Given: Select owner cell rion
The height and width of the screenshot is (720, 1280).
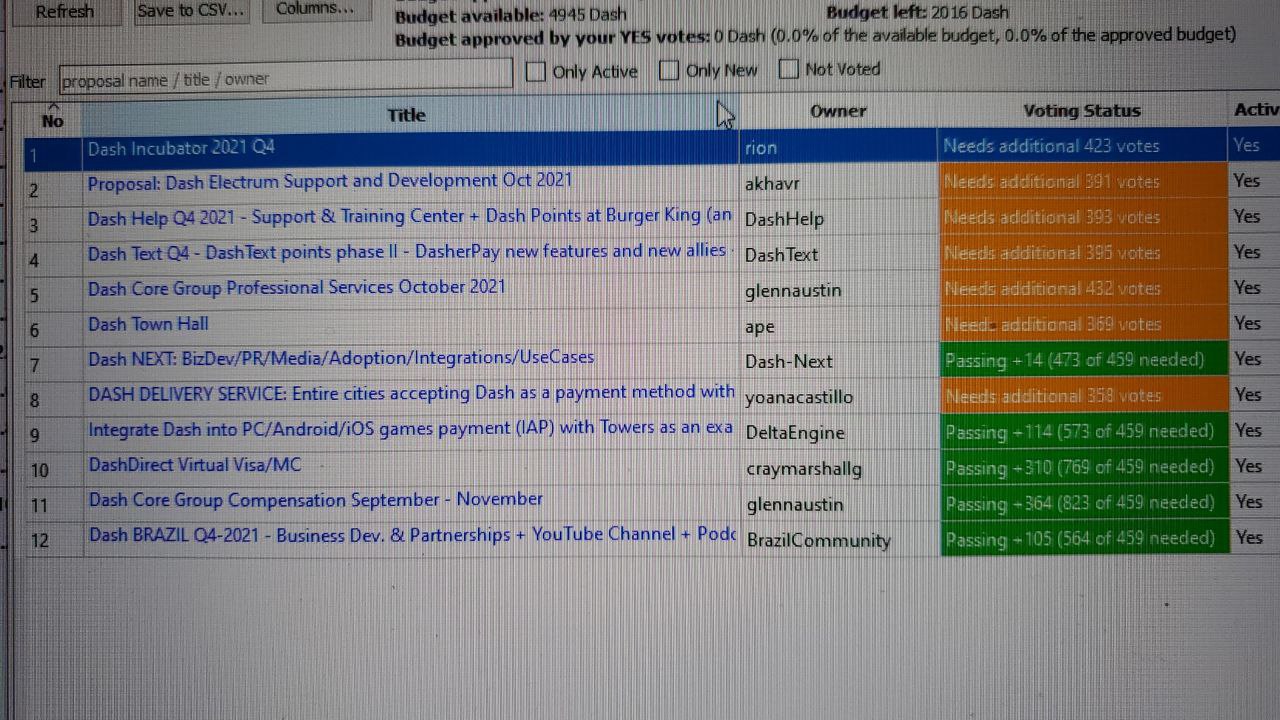Looking at the screenshot, I should pyautogui.click(x=838, y=147).
